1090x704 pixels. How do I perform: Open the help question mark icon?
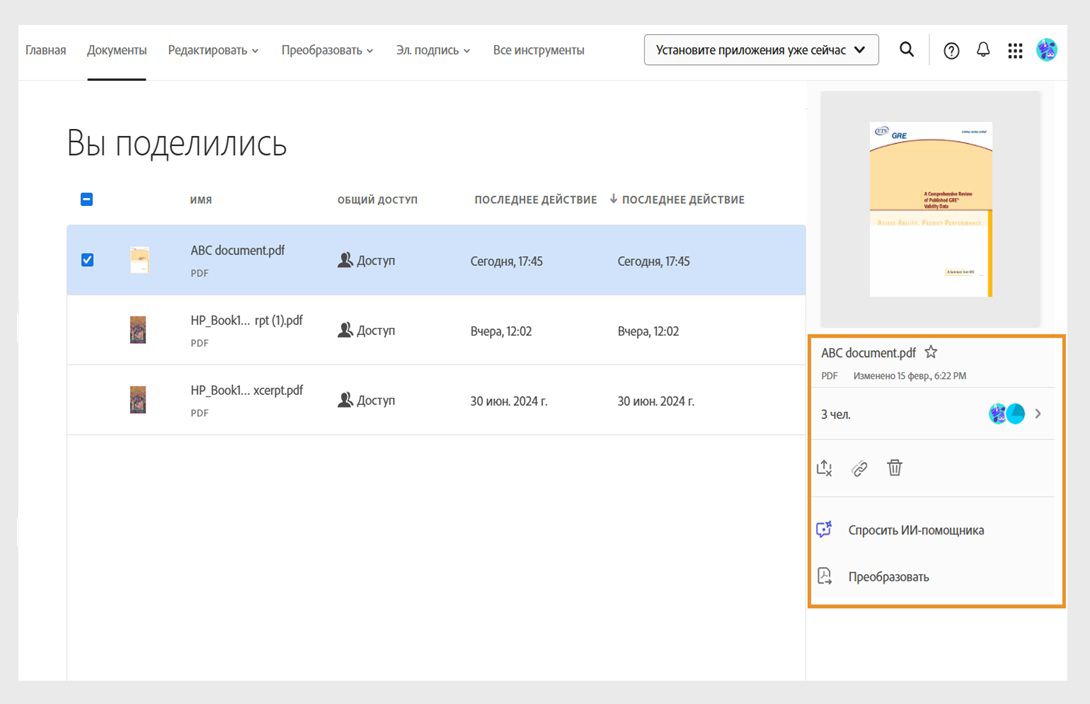pyautogui.click(x=951, y=50)
